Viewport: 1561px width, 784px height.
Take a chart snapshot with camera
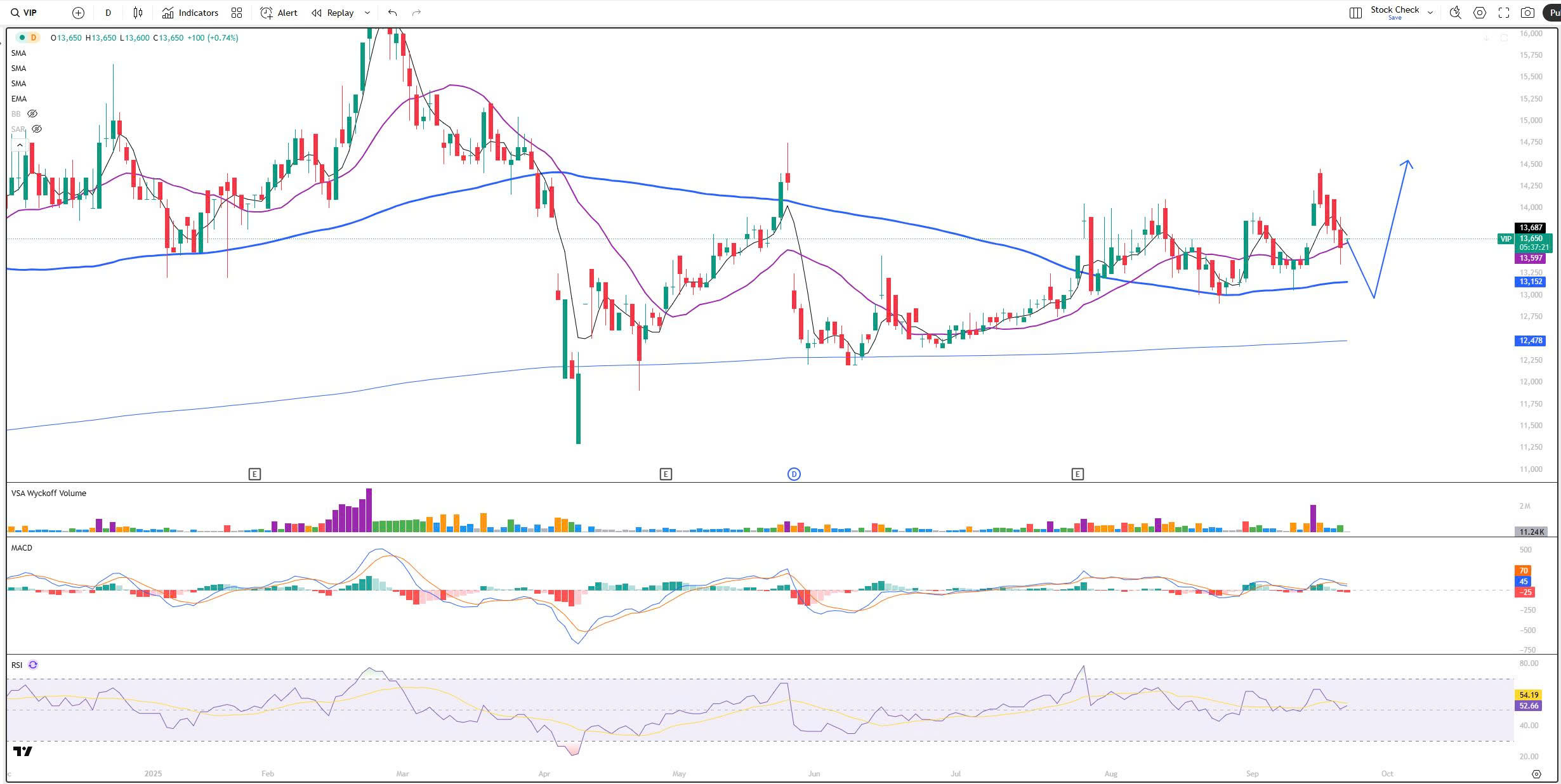(1528, 13)
